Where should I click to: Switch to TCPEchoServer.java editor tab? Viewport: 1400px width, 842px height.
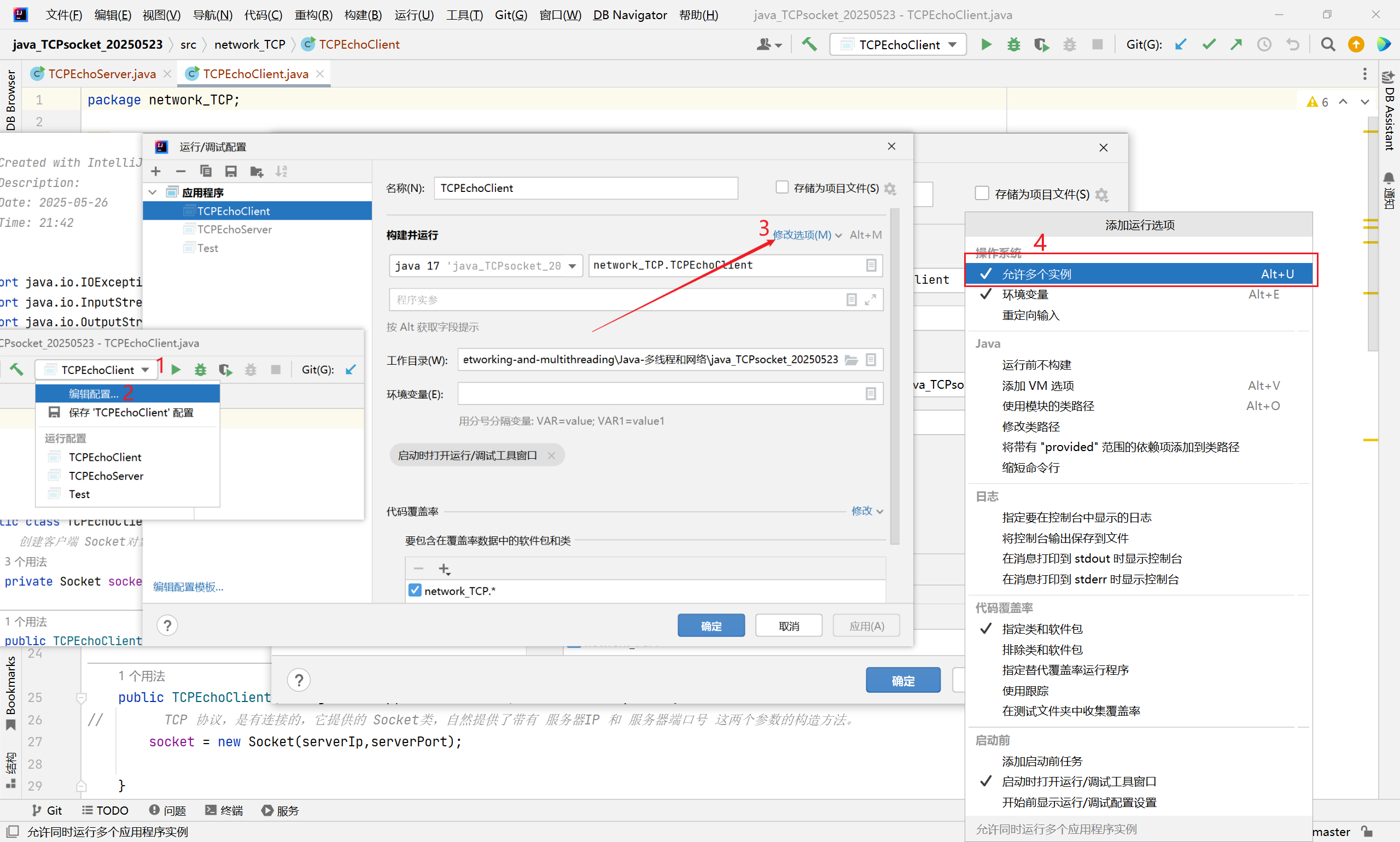[x=101, y=74]
